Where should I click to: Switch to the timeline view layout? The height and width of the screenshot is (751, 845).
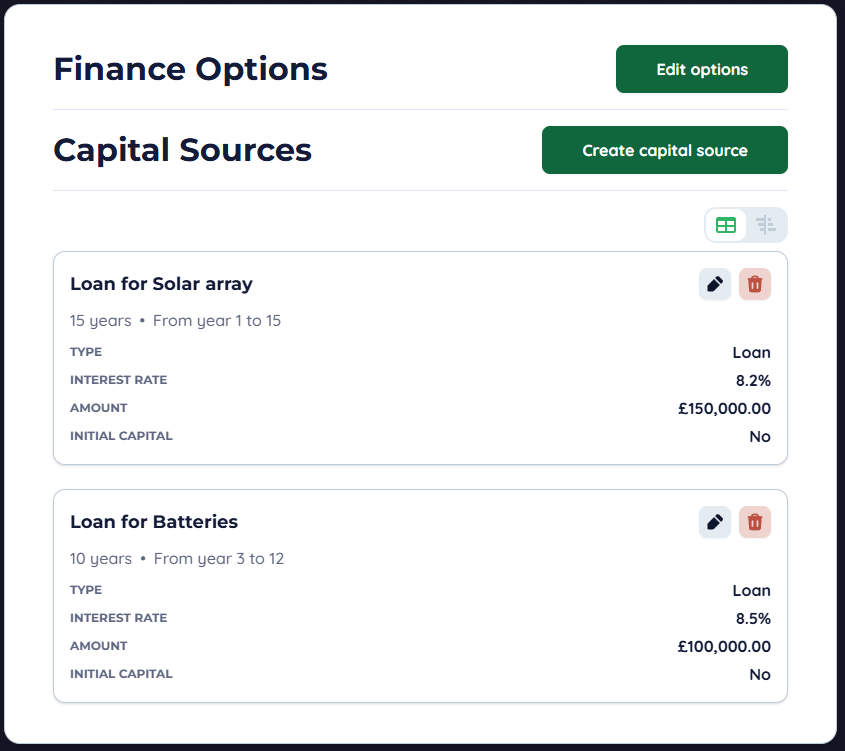[x=766, y=225]
